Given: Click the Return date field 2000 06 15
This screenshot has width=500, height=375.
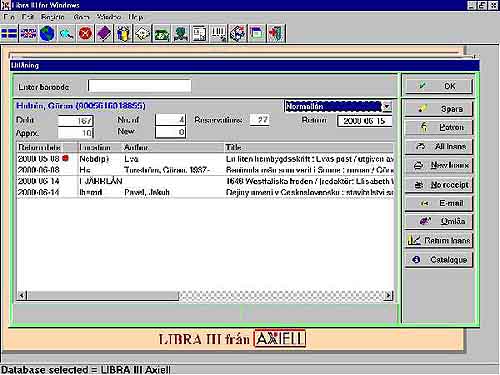Looking at the screenshot, I should tap(364, 121).
